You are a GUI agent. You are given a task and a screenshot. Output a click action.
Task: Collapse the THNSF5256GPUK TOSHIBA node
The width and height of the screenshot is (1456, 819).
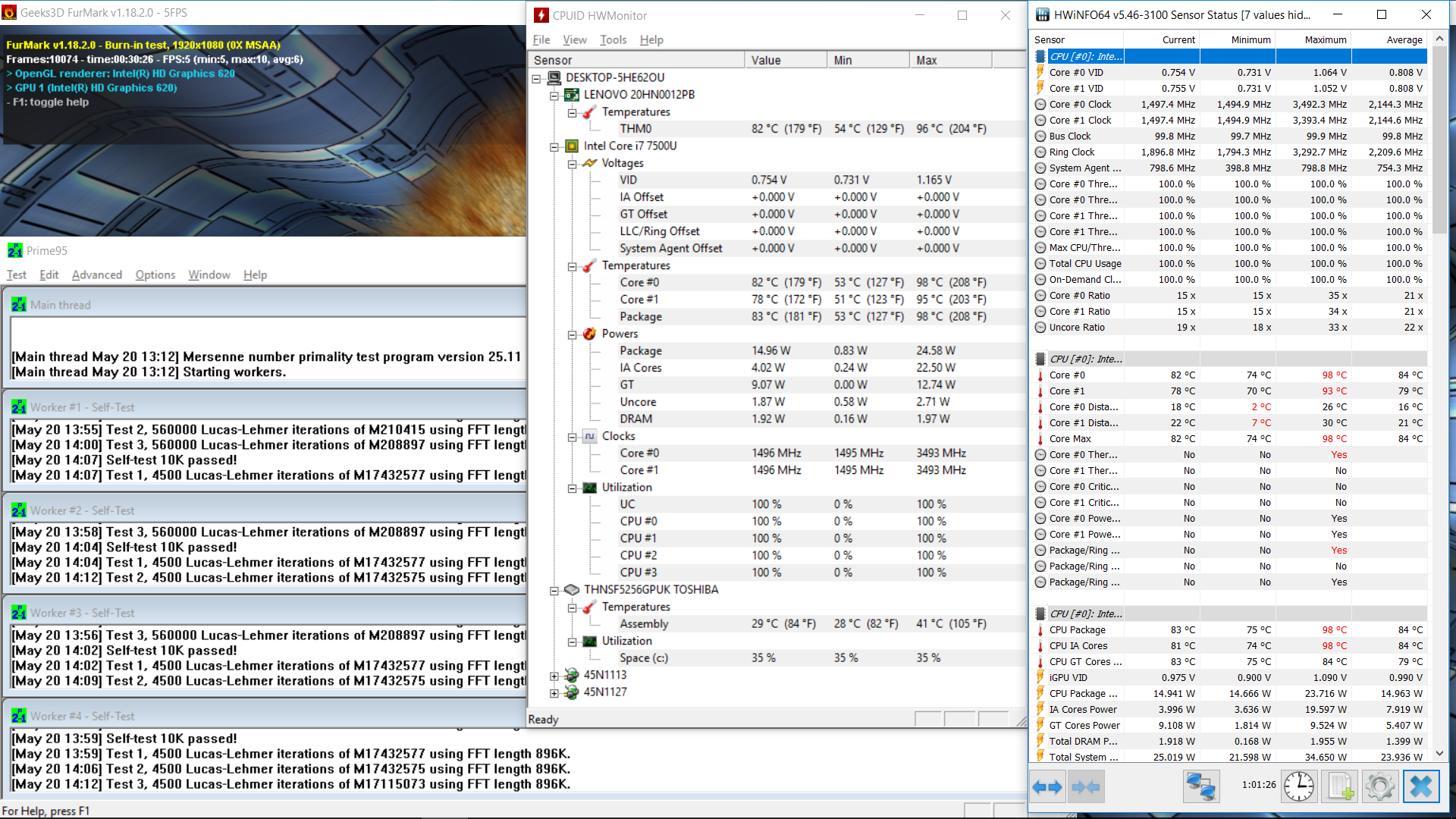[x=554, y=590]
